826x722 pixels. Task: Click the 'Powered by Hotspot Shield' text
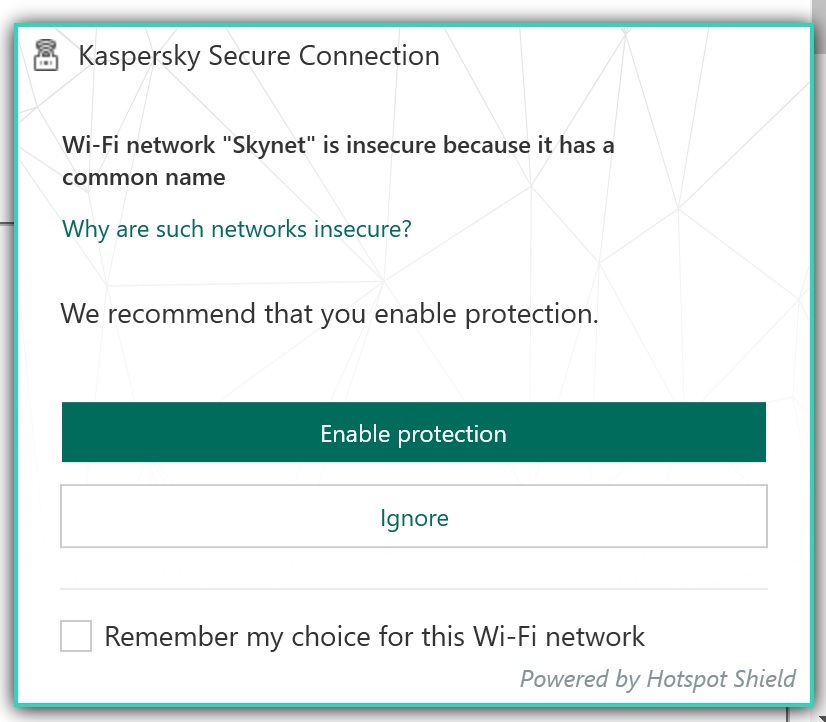[657, 680]
